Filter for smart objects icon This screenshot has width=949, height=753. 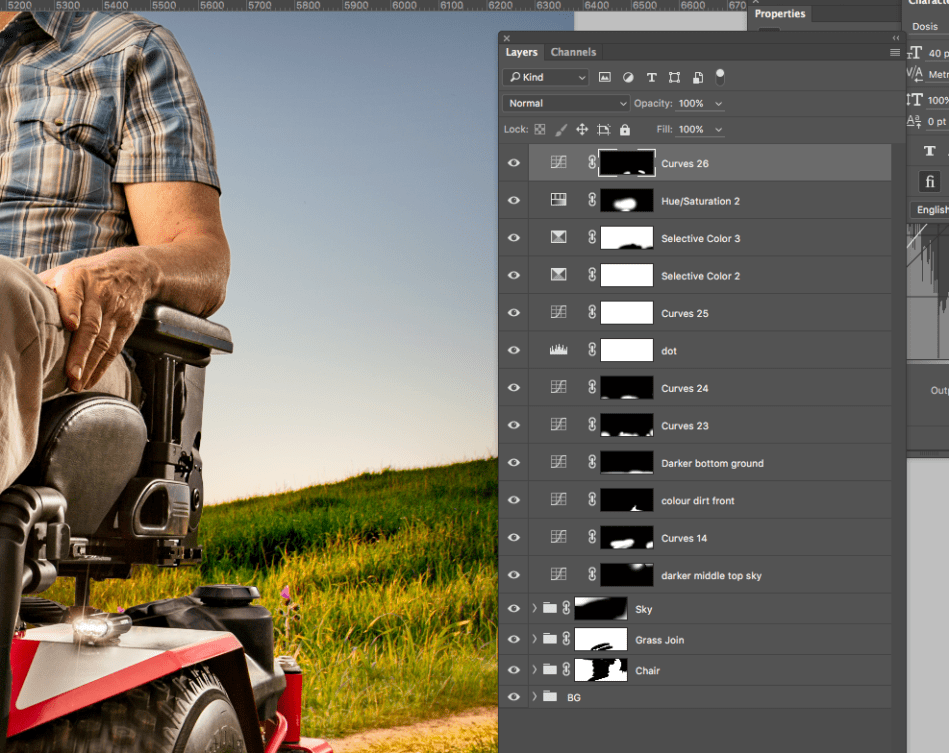pyautogui.click(x=697, y=77)
